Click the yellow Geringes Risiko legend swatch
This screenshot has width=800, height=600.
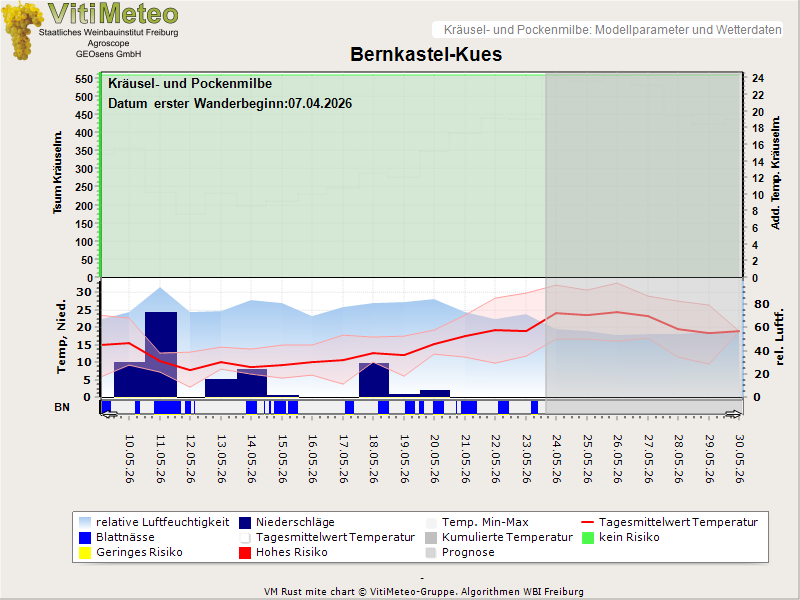85,553
